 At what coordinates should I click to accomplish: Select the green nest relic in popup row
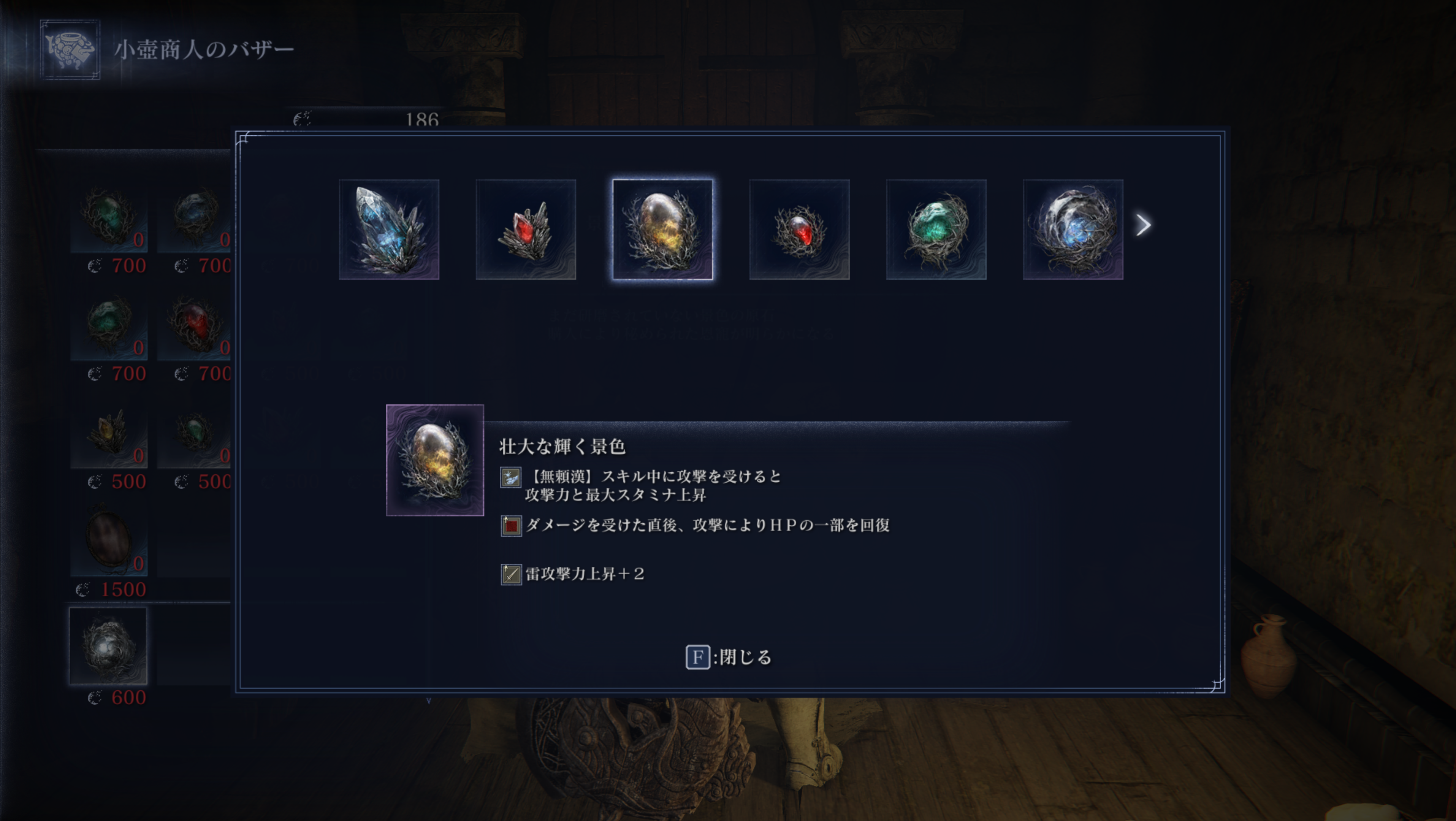[x=936, y=230]
